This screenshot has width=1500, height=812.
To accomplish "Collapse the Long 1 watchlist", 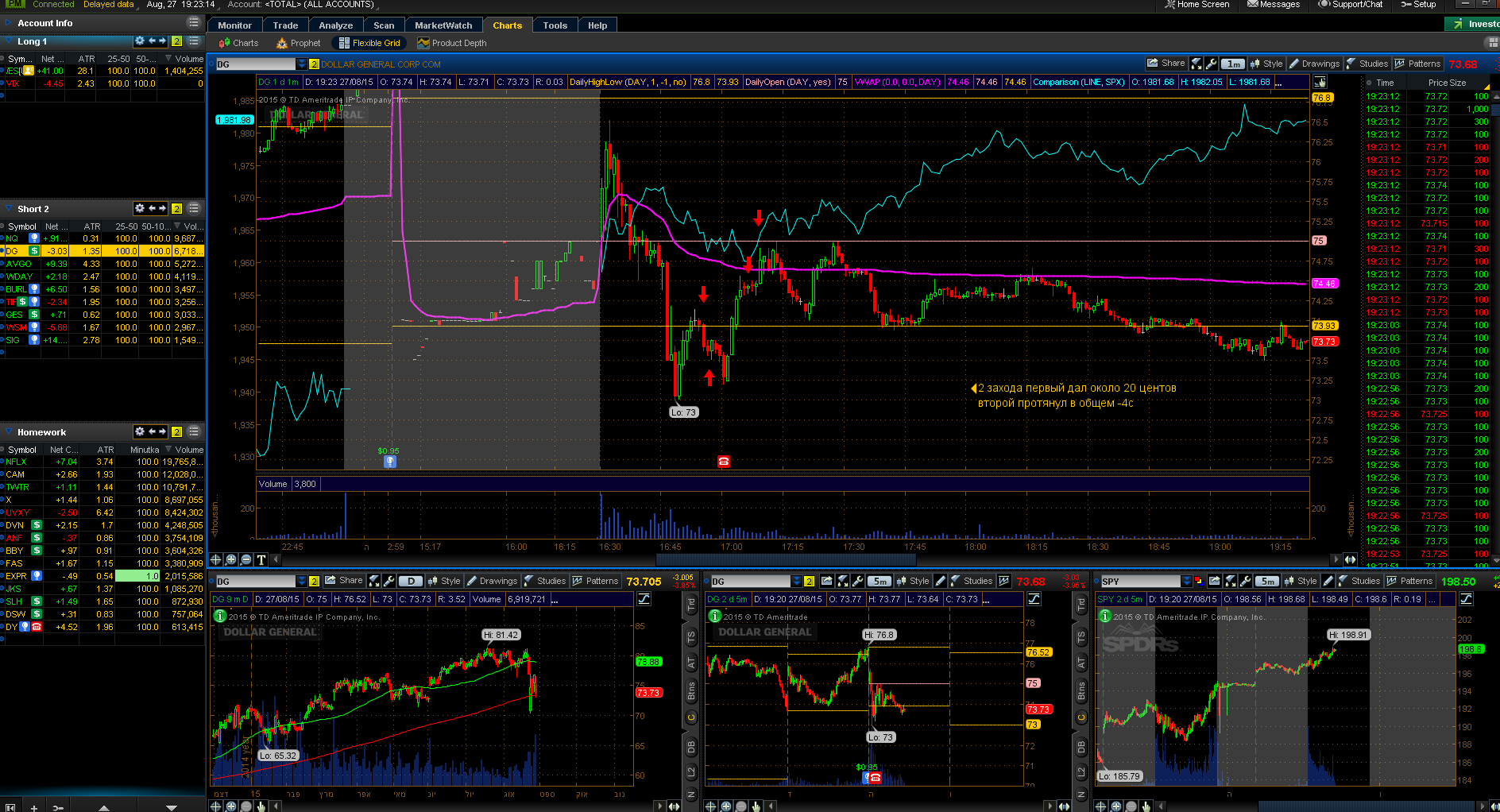I will tap(9, 41).
